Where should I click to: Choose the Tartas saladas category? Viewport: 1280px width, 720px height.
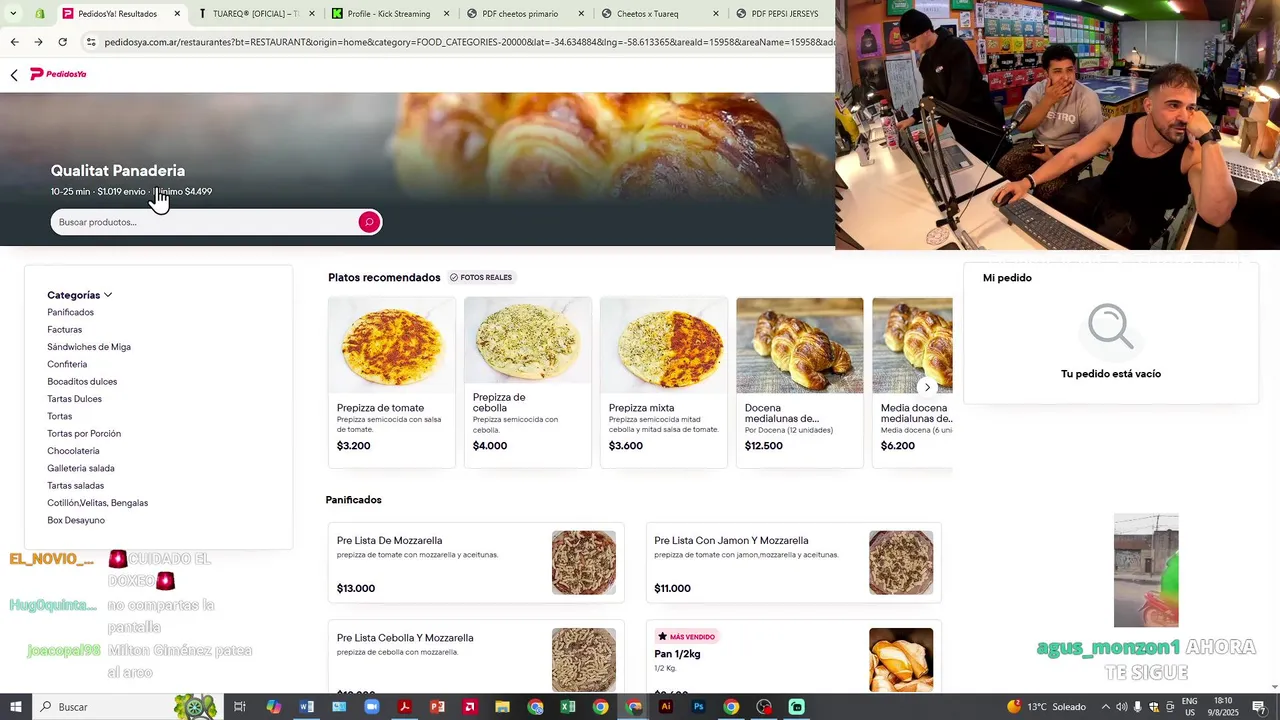click(75, 486)
